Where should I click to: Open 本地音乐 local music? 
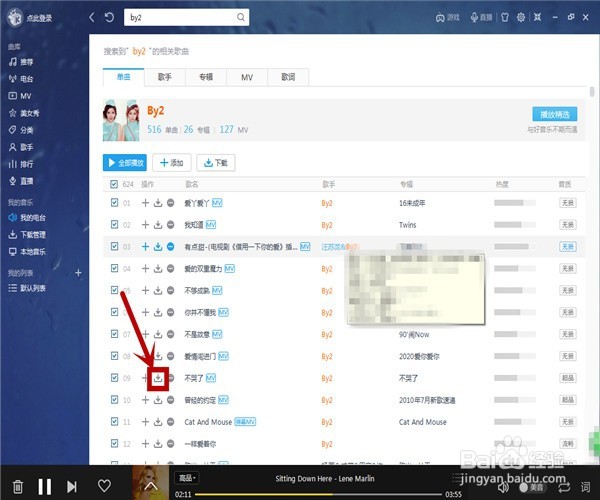(x=27, y=251)
